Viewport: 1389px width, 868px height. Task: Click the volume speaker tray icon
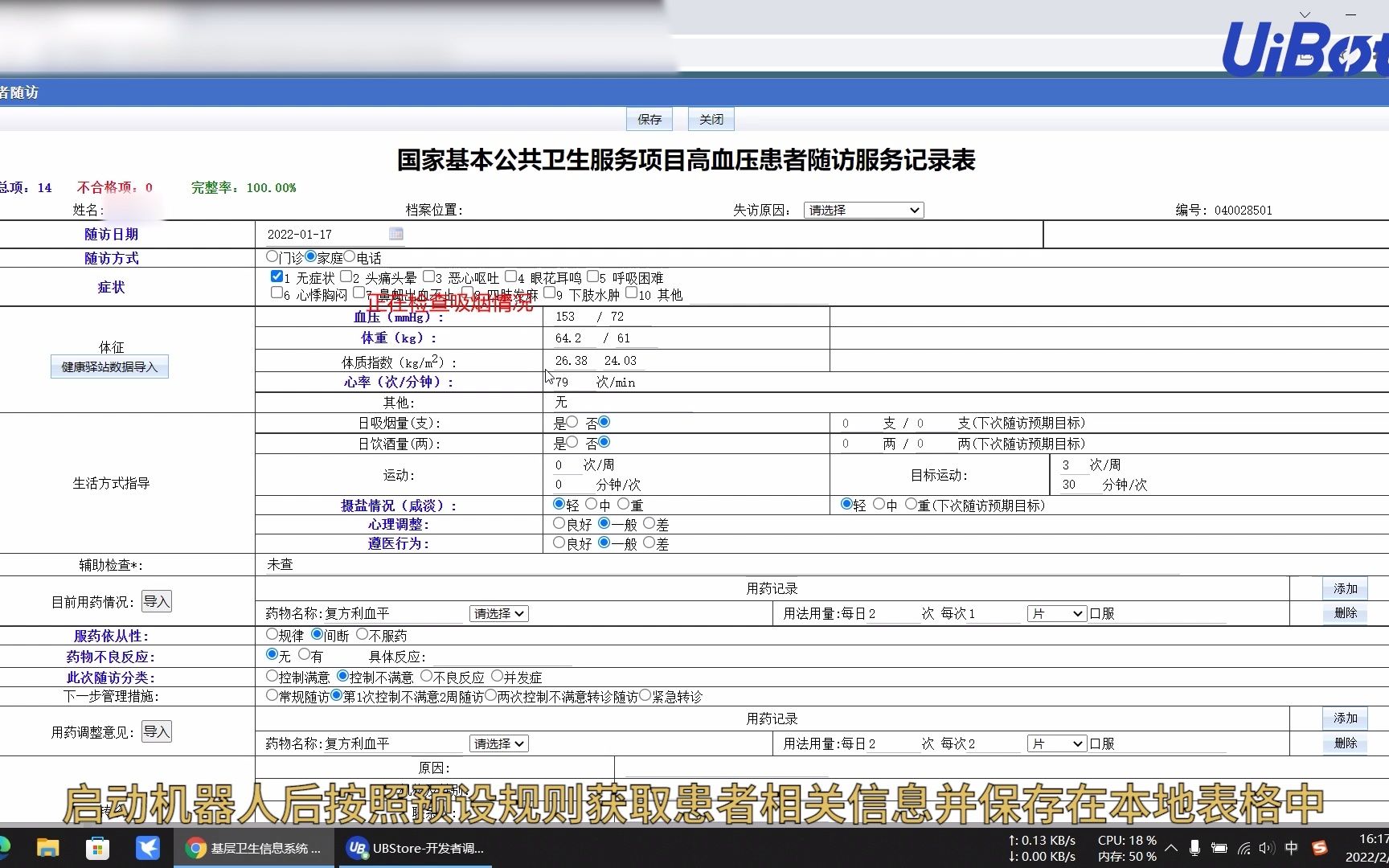click(x=1267, y=848)
